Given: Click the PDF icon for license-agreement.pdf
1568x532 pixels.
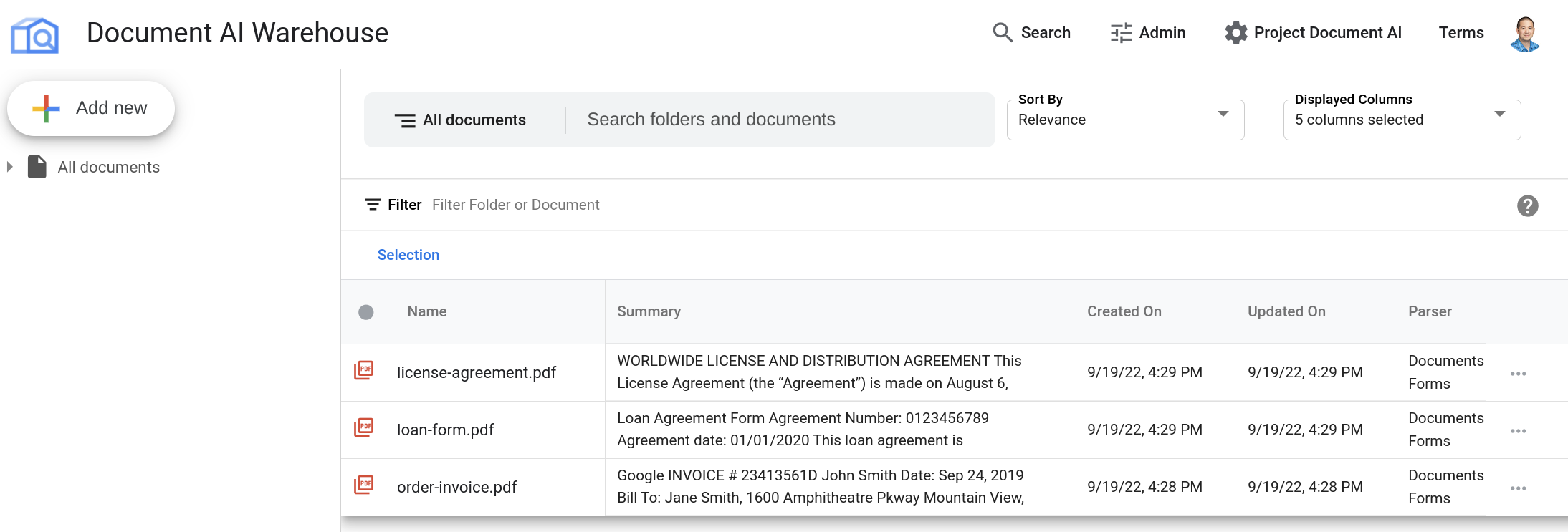Looking at the screenshot, I should [x=364, y=371].
